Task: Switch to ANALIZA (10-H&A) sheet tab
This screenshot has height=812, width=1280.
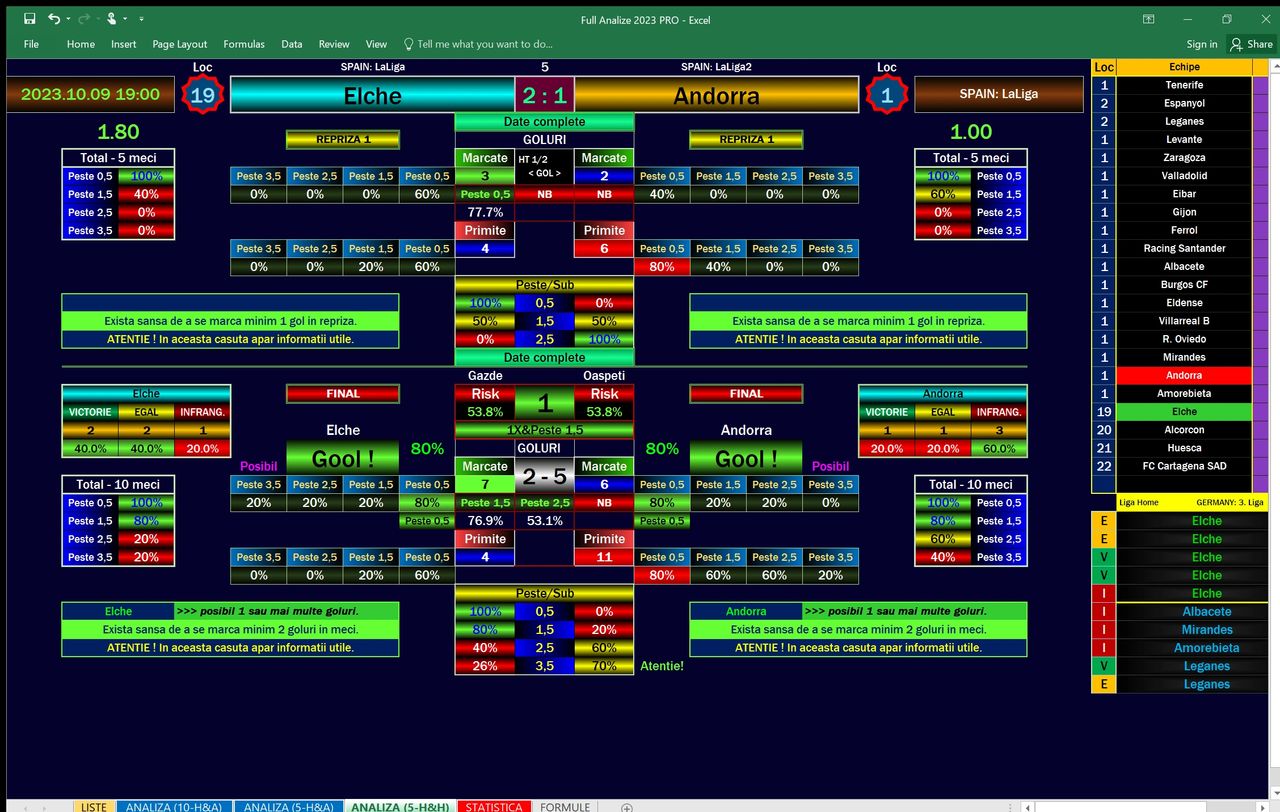Action: tap(175, 806)
